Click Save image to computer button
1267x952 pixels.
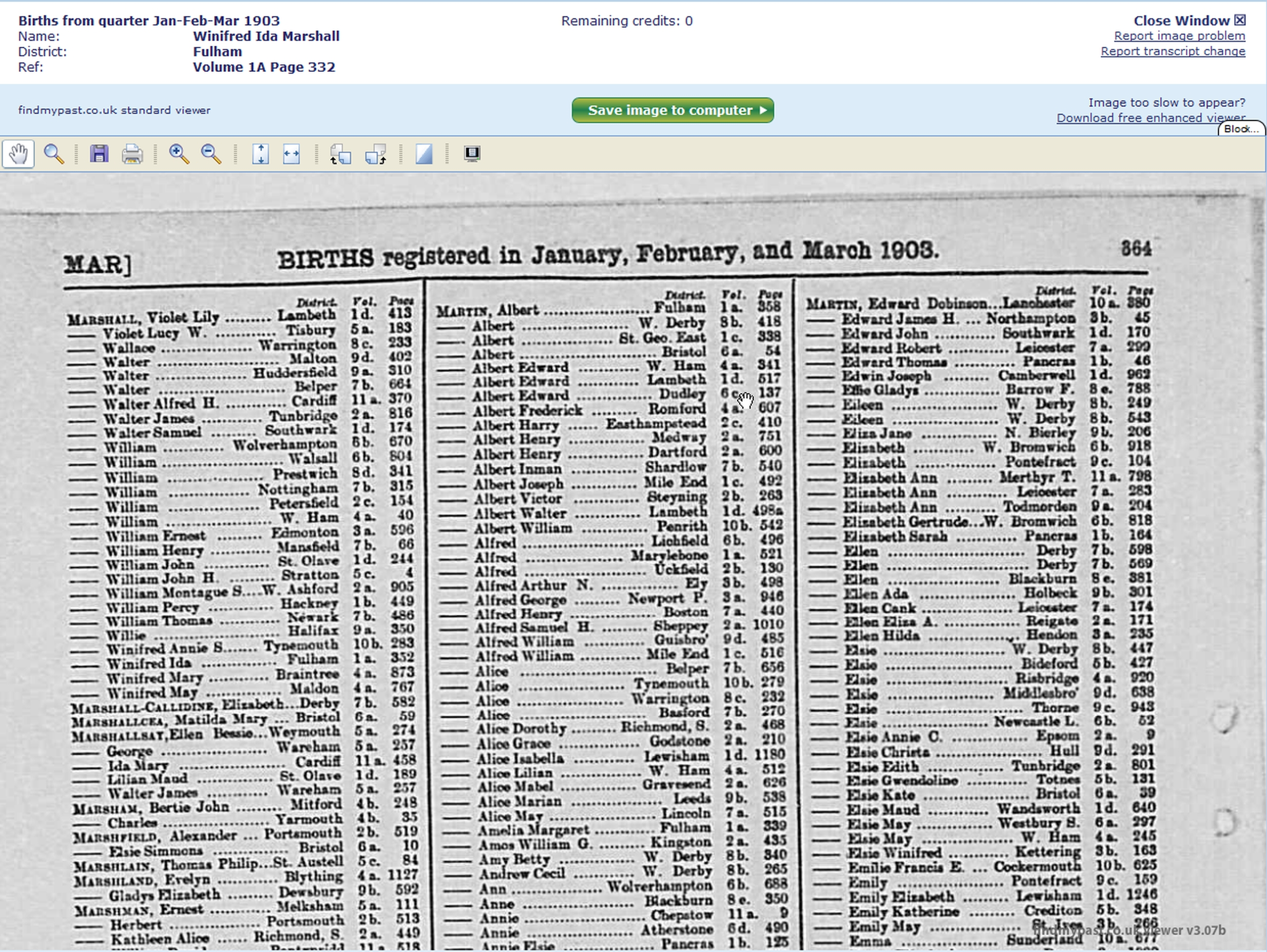673,110
